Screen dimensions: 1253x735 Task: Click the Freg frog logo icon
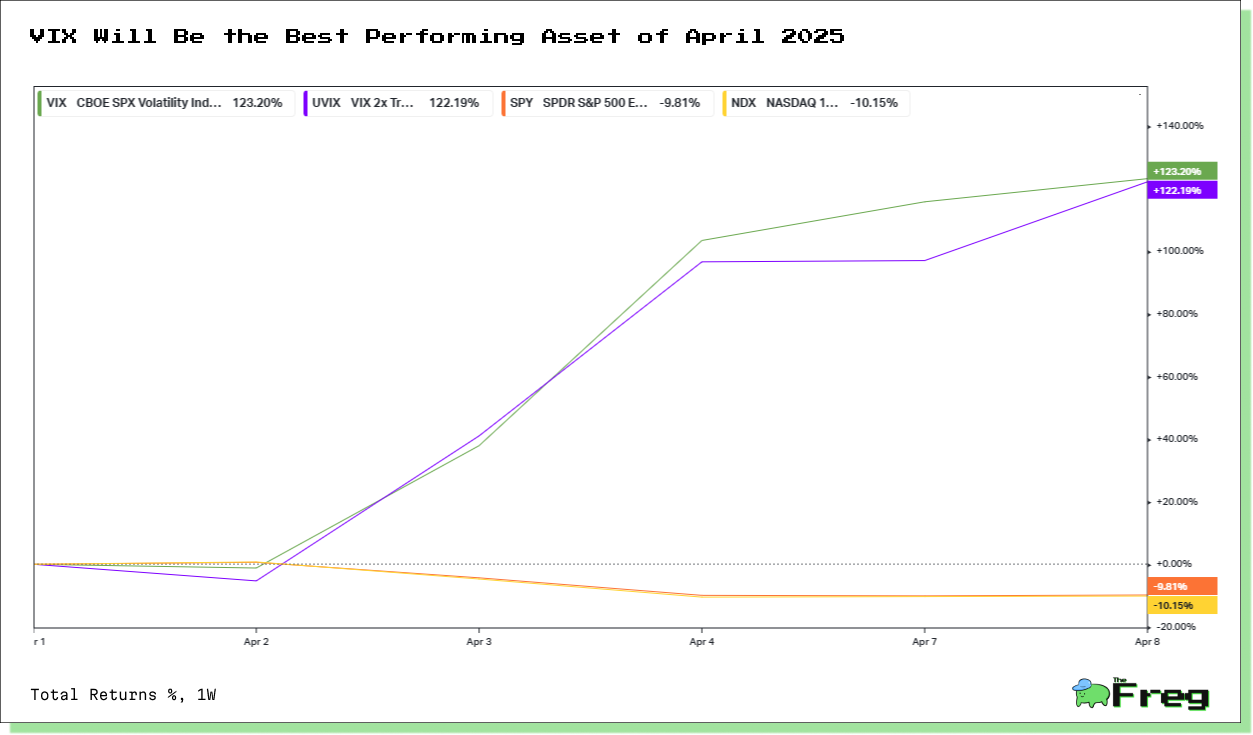pyautogui.click(x=1090, y=693)
